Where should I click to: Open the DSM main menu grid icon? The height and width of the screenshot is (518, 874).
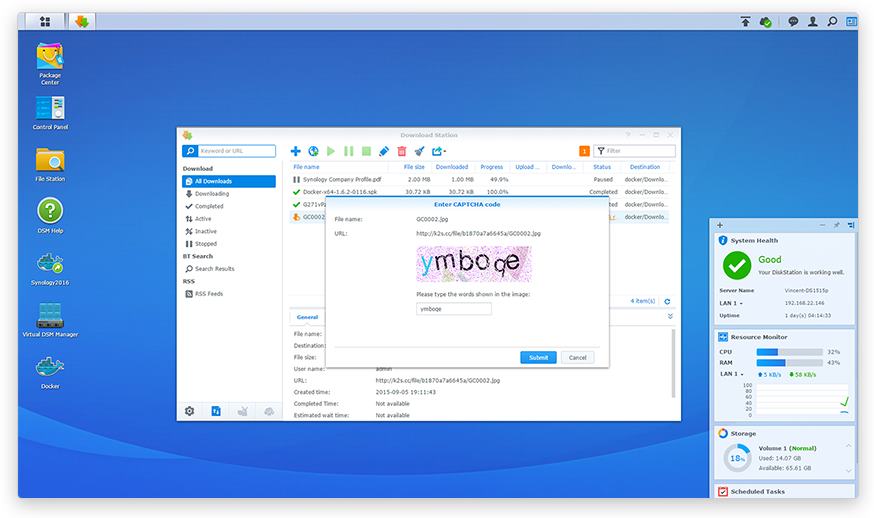point(45,21)
